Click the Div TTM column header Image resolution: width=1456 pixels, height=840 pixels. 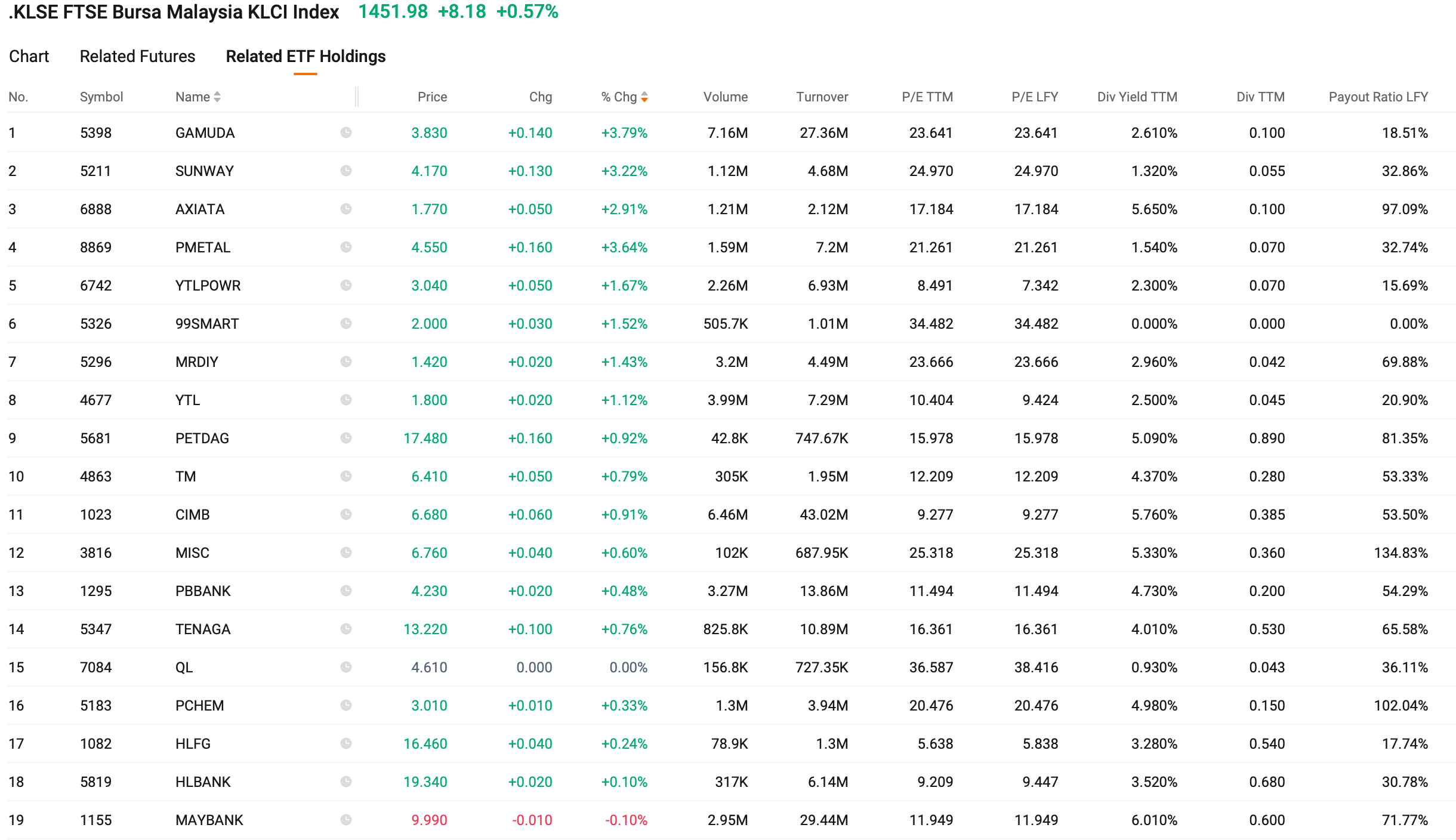(x=1260, y=97)
